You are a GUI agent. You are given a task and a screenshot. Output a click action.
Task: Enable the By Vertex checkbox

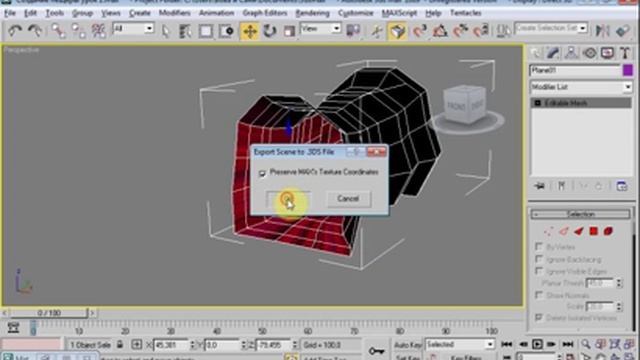point(539,247)
